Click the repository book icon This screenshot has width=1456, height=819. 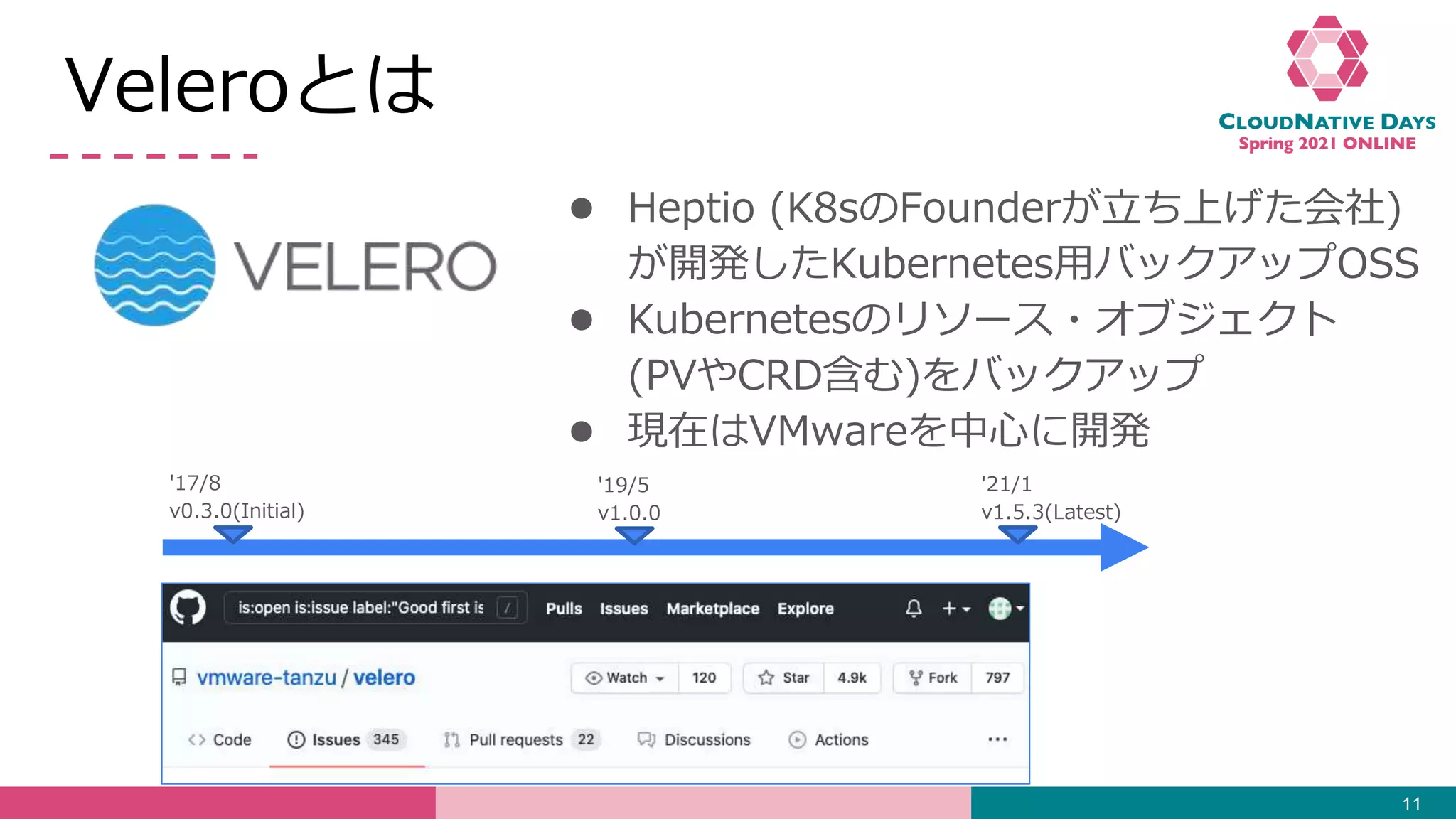coord(179,677)
